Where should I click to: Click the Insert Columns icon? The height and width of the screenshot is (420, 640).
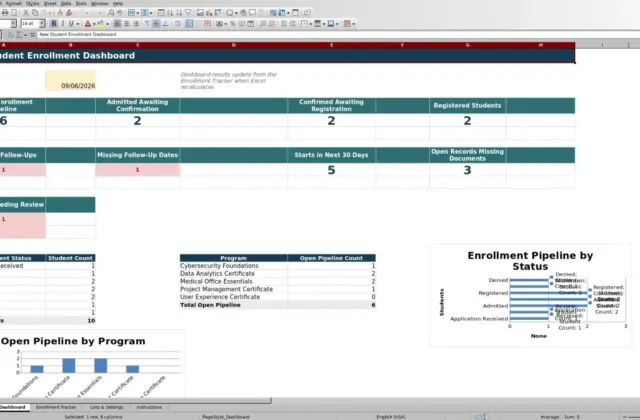pyautogui.click(x=144, y=13)
